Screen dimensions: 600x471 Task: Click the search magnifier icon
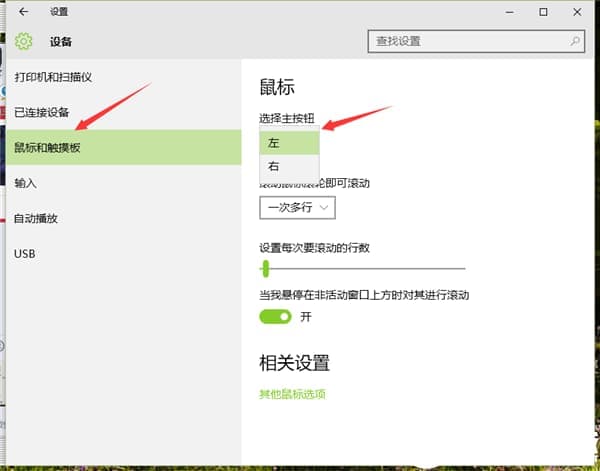[x=575, y=41]
